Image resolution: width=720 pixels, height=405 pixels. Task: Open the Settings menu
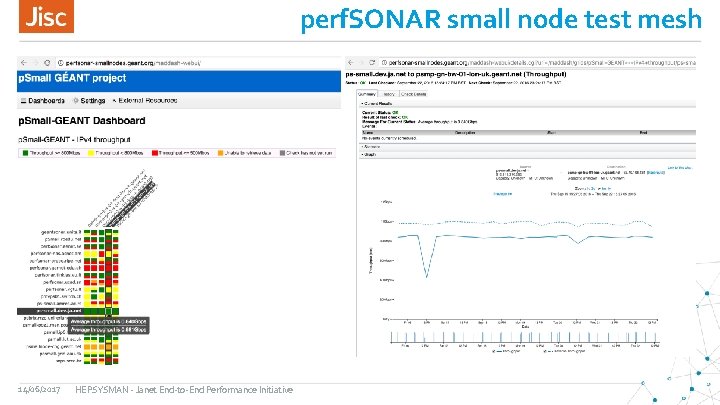[89, 101]
